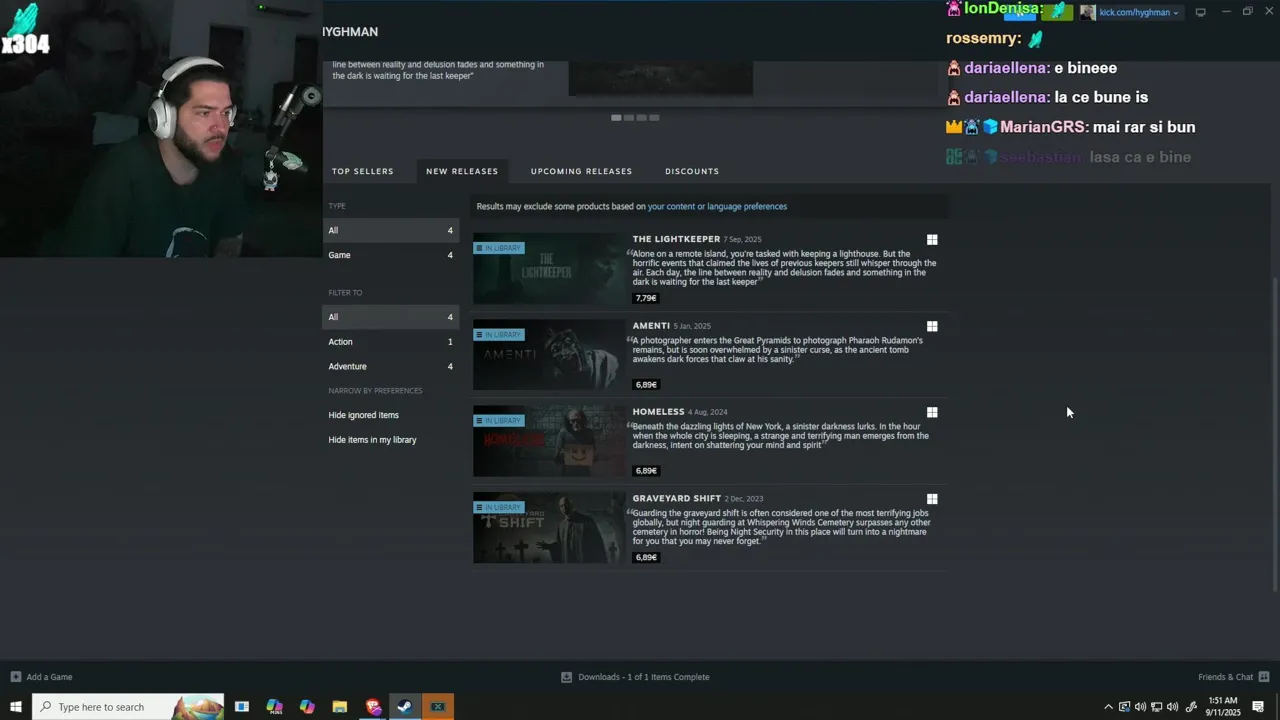This screenshot has height=720, width=1280.
Task: Select the All genre filter
Action: 391,317
